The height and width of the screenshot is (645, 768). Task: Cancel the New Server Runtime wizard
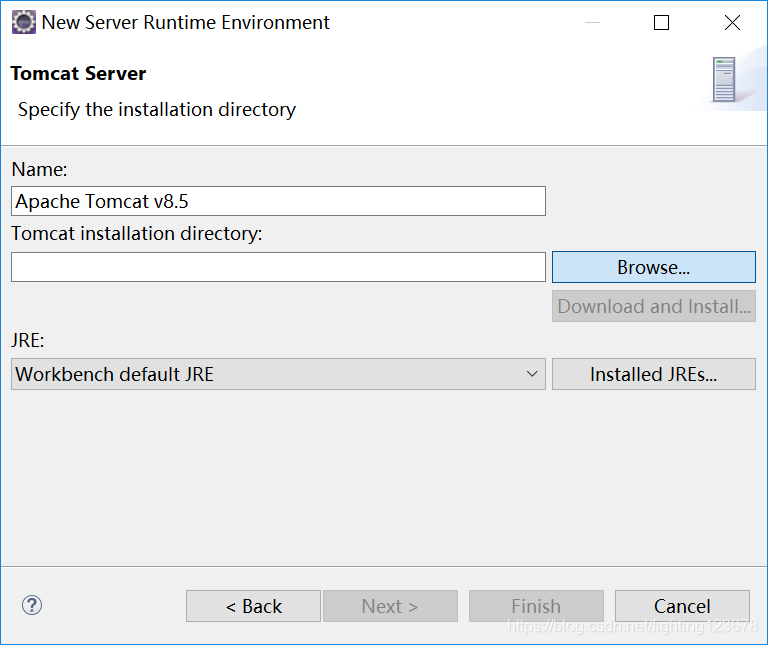coord(682,606)
